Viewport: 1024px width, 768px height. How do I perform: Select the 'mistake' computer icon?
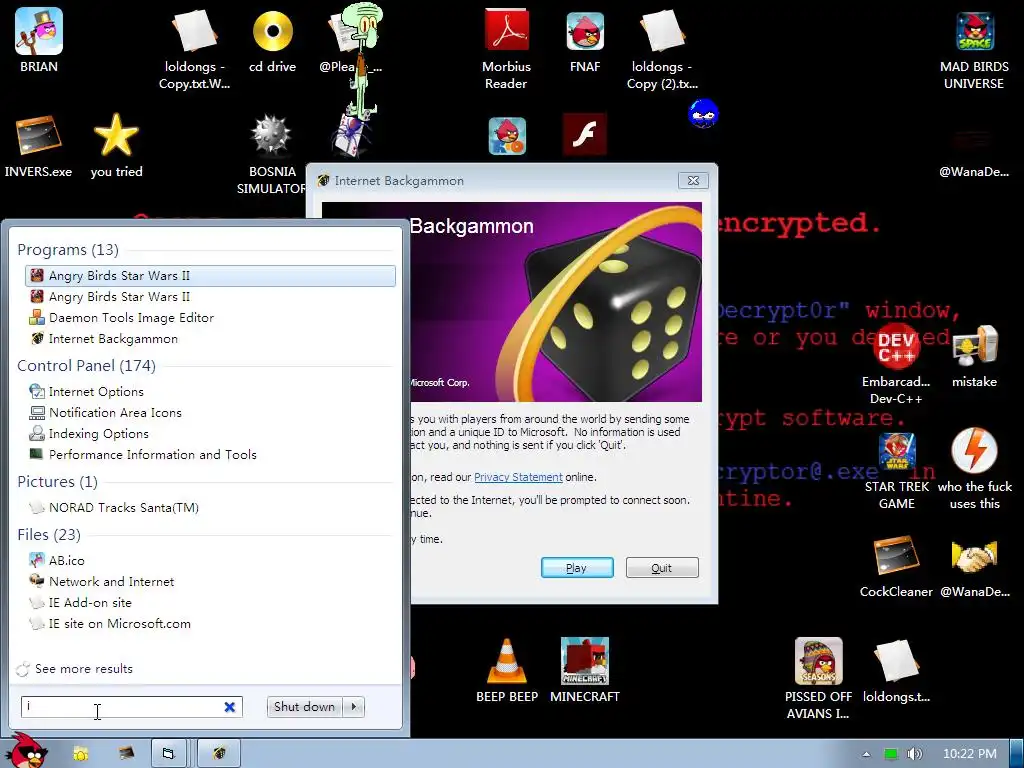click(974, 356)
